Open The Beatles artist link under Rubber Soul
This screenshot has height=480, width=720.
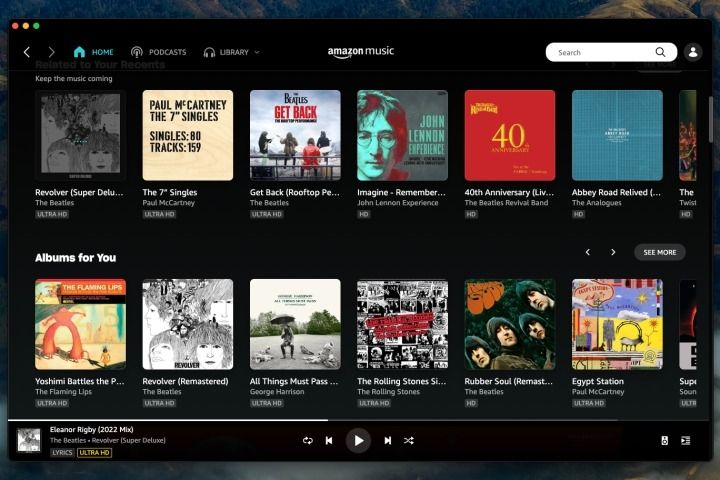click(x=484, y=392)
